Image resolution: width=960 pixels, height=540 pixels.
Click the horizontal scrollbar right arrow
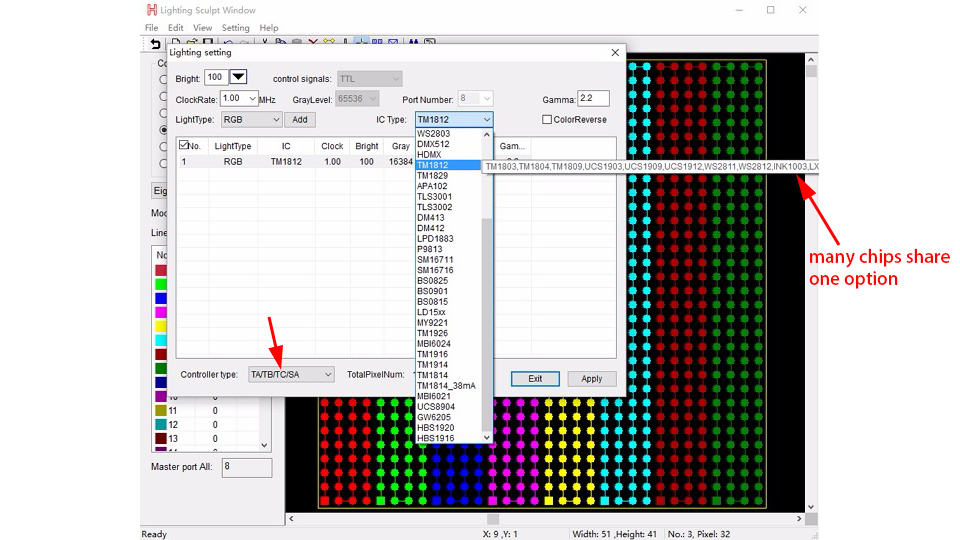(x=799, y=519)
